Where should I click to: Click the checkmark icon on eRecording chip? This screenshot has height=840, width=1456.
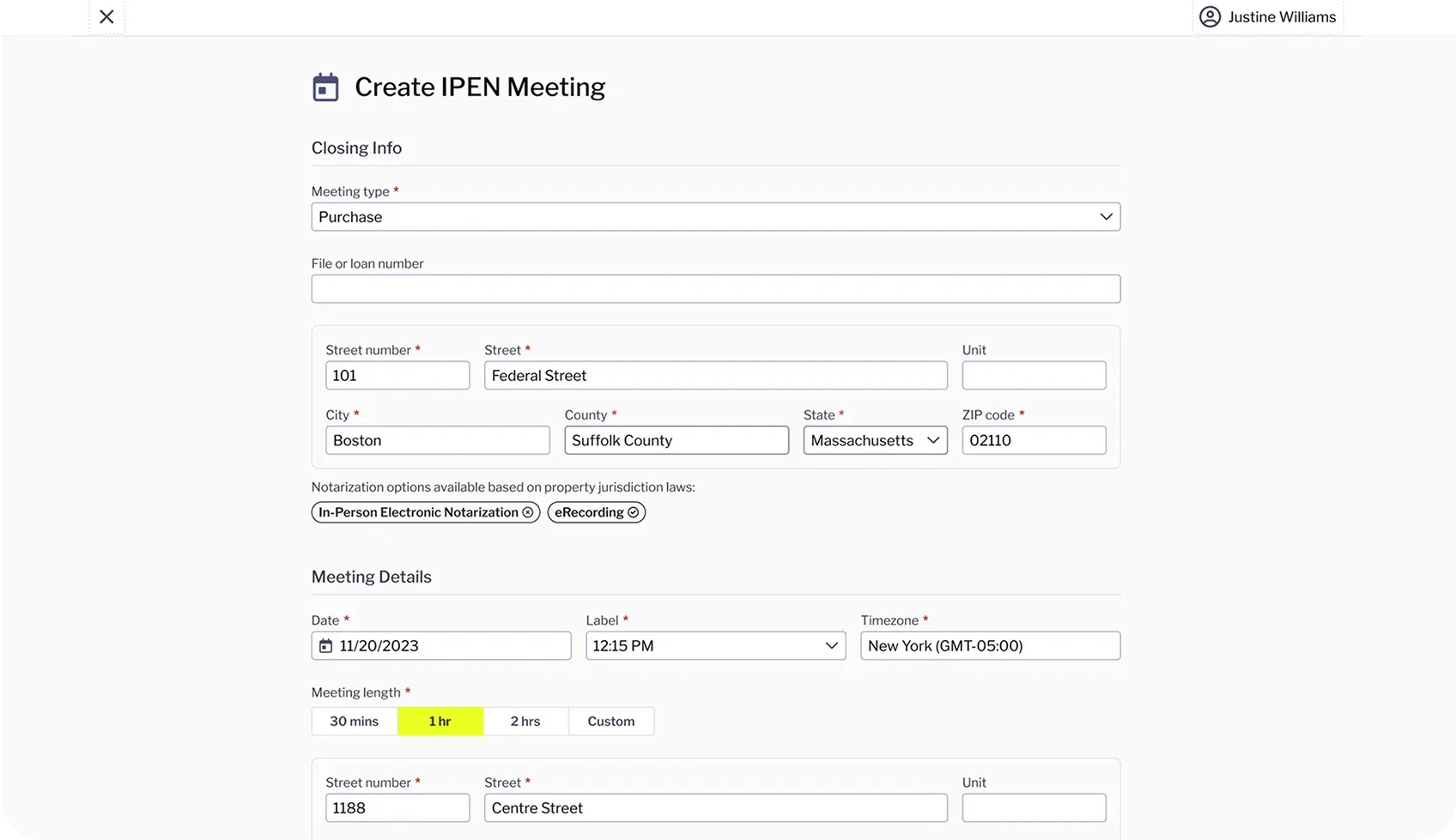click(634, 512)
